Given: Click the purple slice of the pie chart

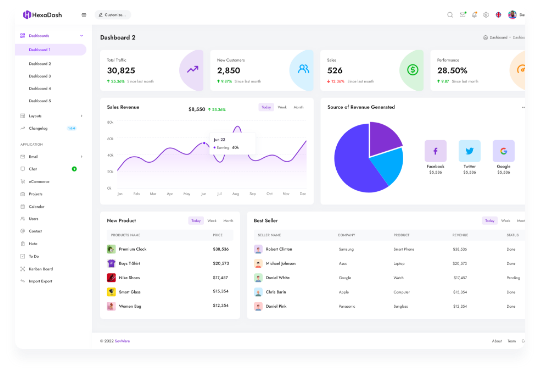Looking at the screenshot, I should (385, 138).
